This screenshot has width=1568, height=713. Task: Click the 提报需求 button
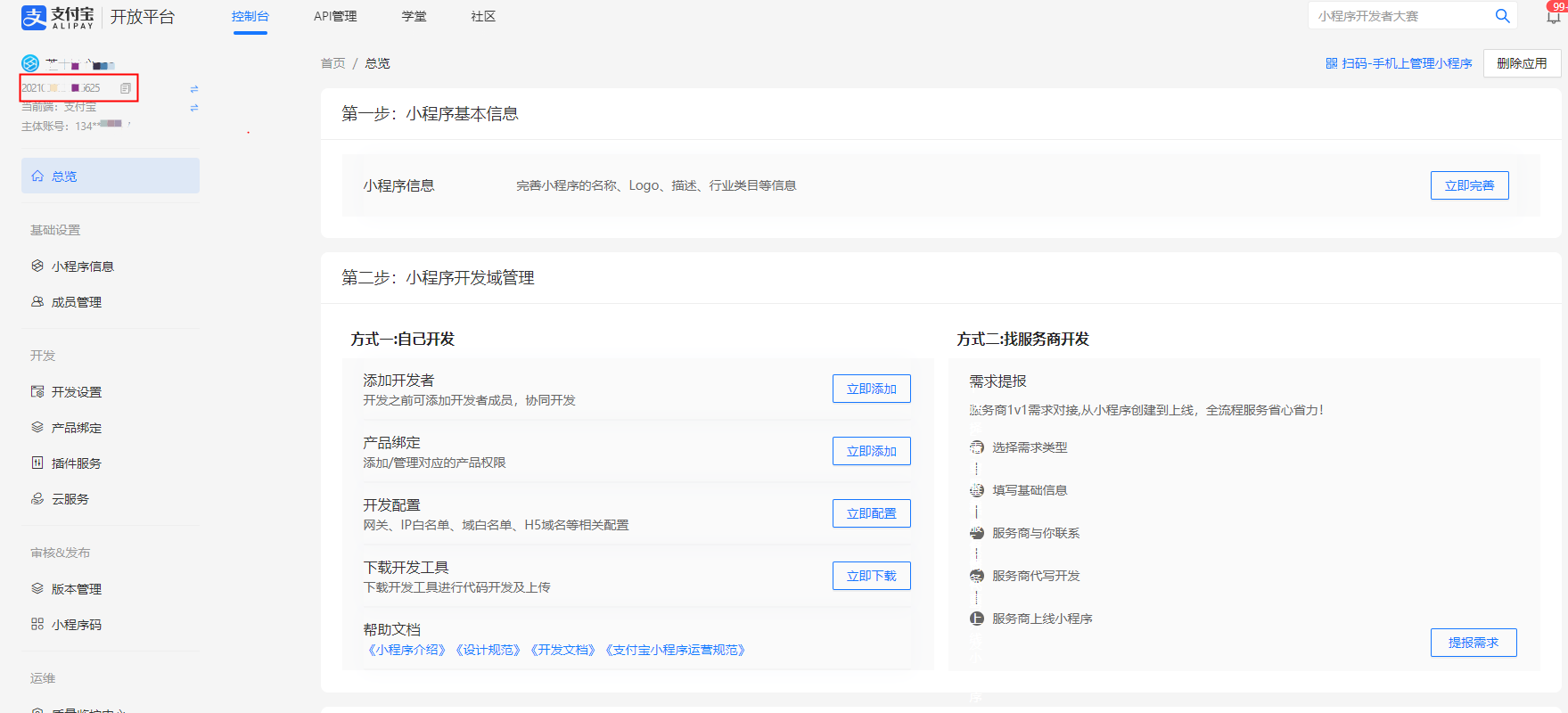pos(1474,643)
